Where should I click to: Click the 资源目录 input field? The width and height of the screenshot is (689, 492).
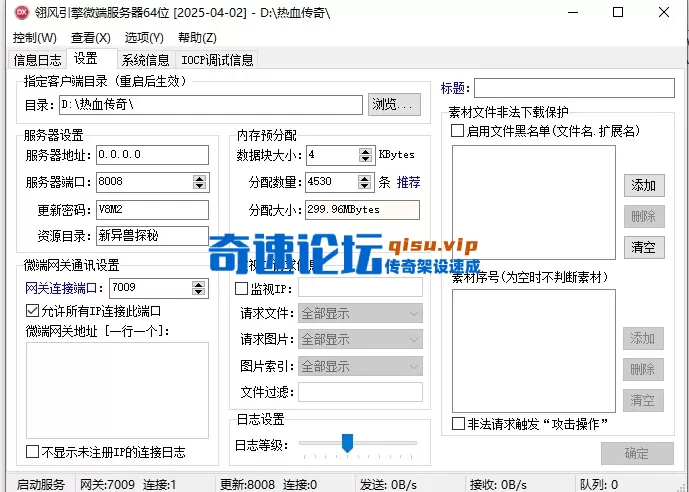152,236
